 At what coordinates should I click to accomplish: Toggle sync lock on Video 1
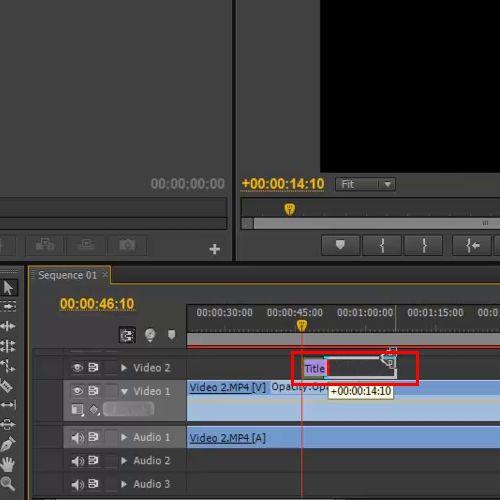coord(93,390)
